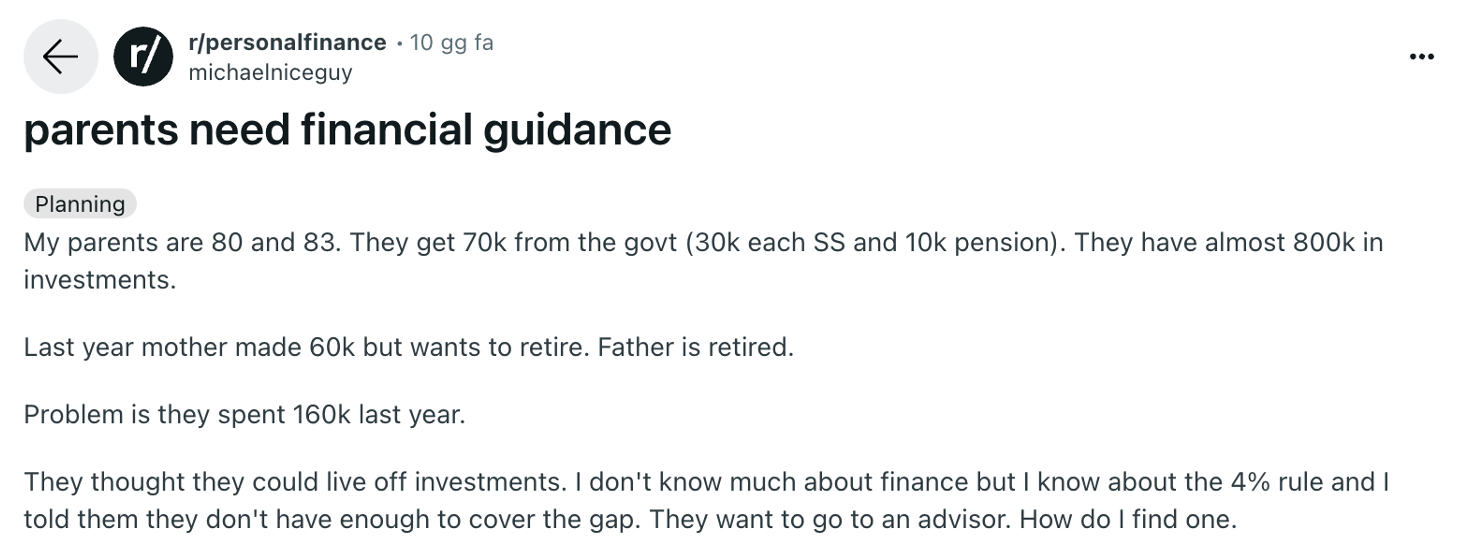
Task: Click the post title "parents need financial guidance"
Action: click(347, 130)
